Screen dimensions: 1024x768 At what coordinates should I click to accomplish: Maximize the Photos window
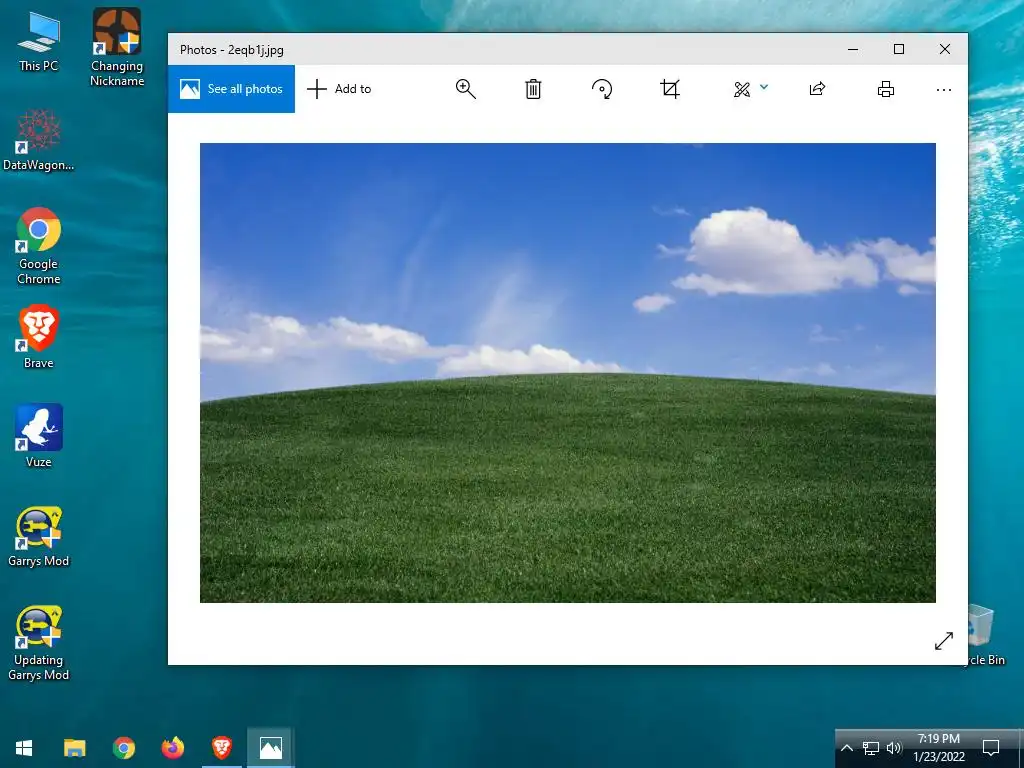click(899, 49)
